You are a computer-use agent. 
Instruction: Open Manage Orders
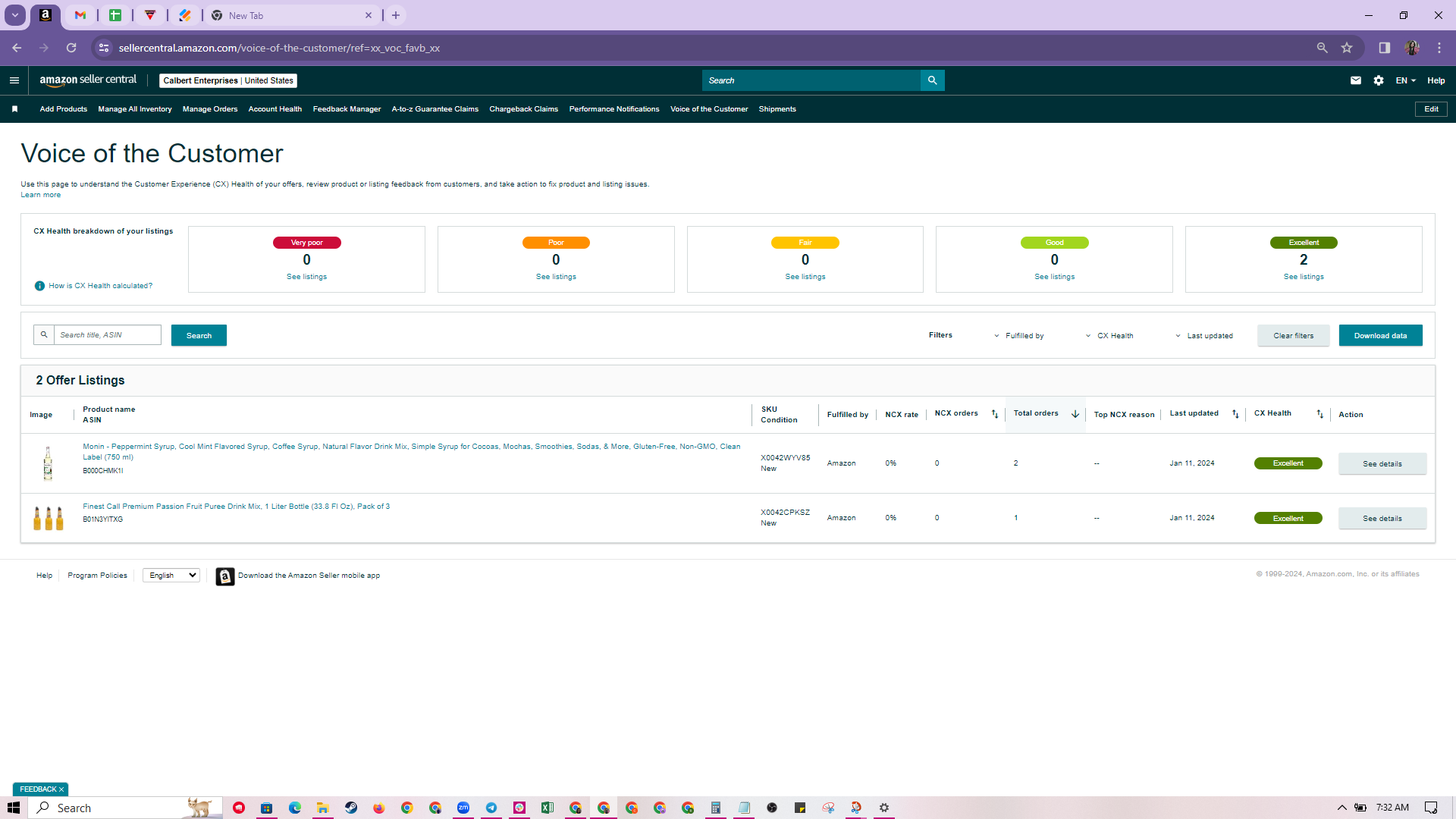tap(210, 109)
